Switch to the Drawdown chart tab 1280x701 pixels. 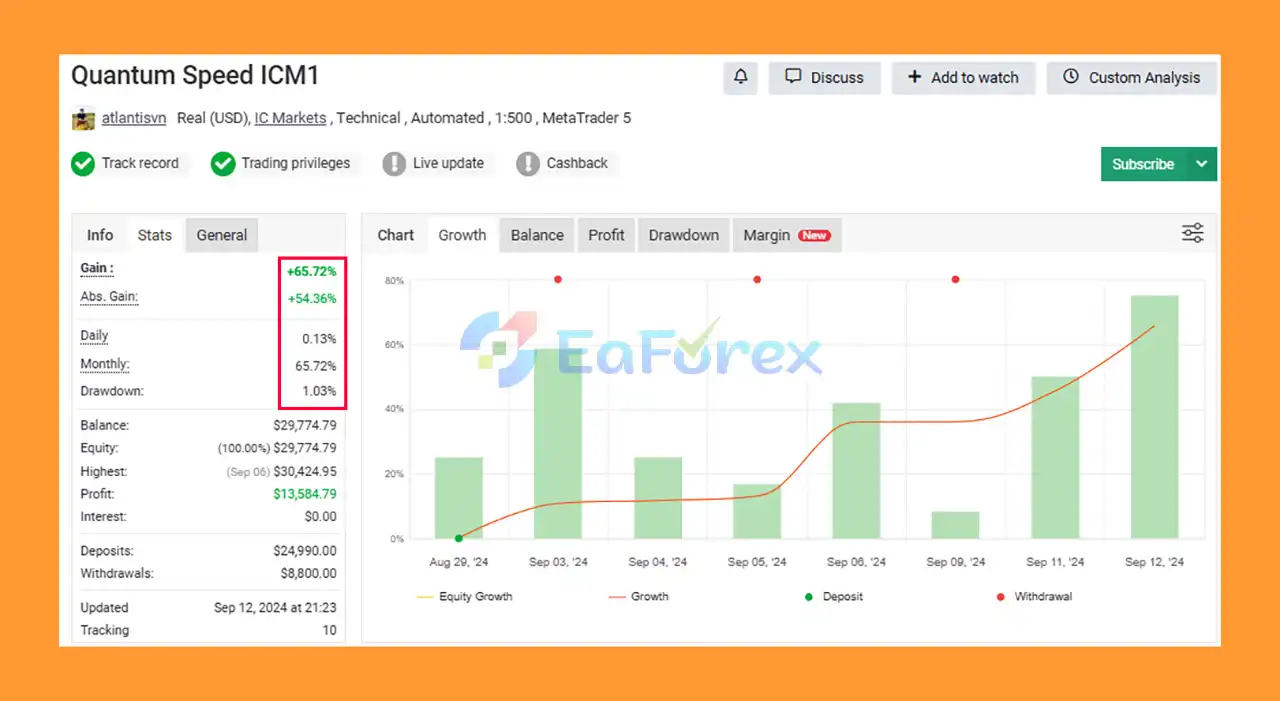(683, 235)
